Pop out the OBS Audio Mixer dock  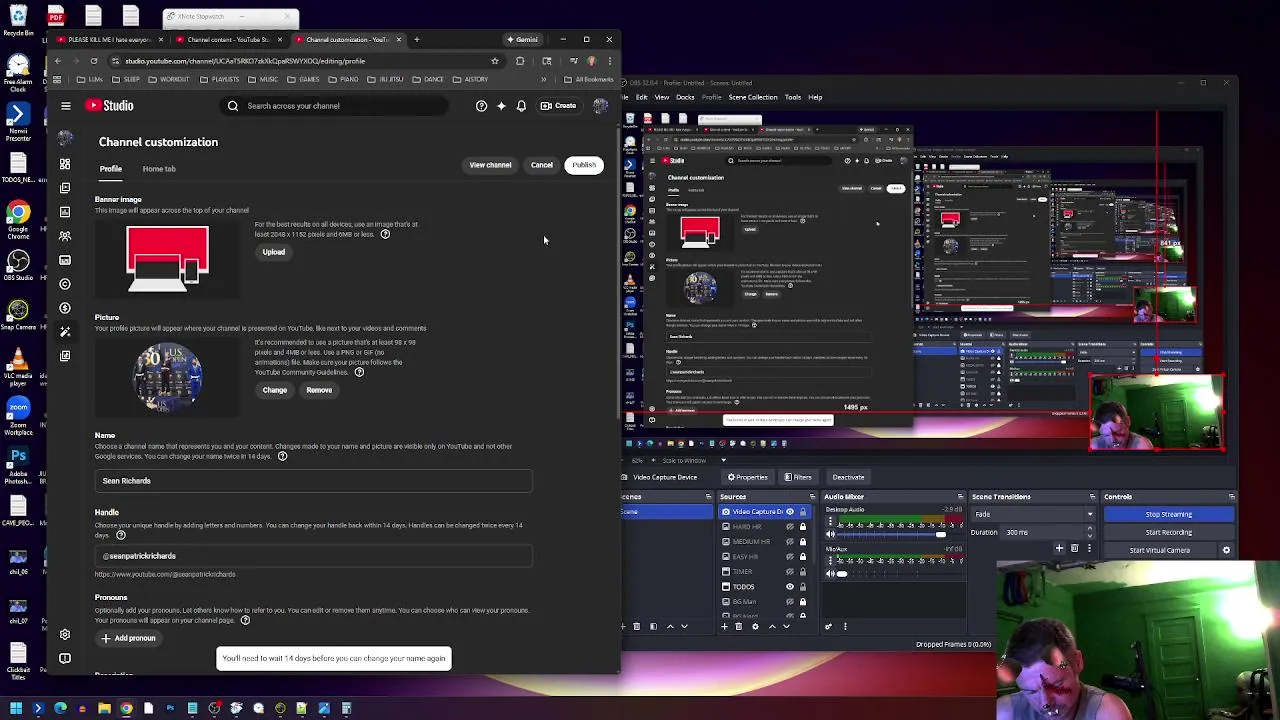click(960, 497)
